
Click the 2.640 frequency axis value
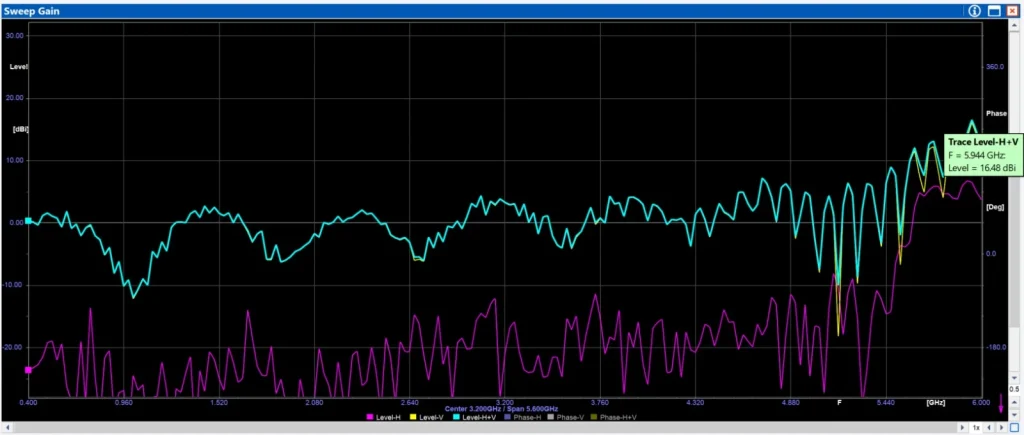point(409,402)
